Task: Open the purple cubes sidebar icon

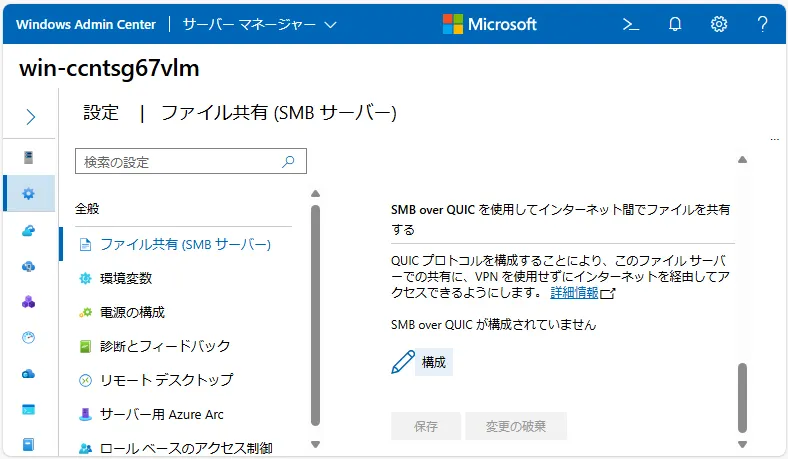Action: (29, 302)
